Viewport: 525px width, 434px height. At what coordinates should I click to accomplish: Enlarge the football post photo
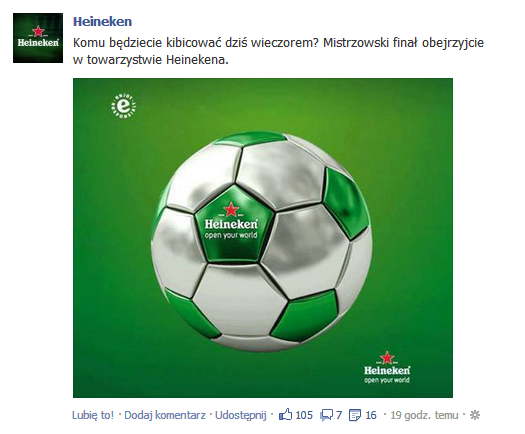[263, 238]
